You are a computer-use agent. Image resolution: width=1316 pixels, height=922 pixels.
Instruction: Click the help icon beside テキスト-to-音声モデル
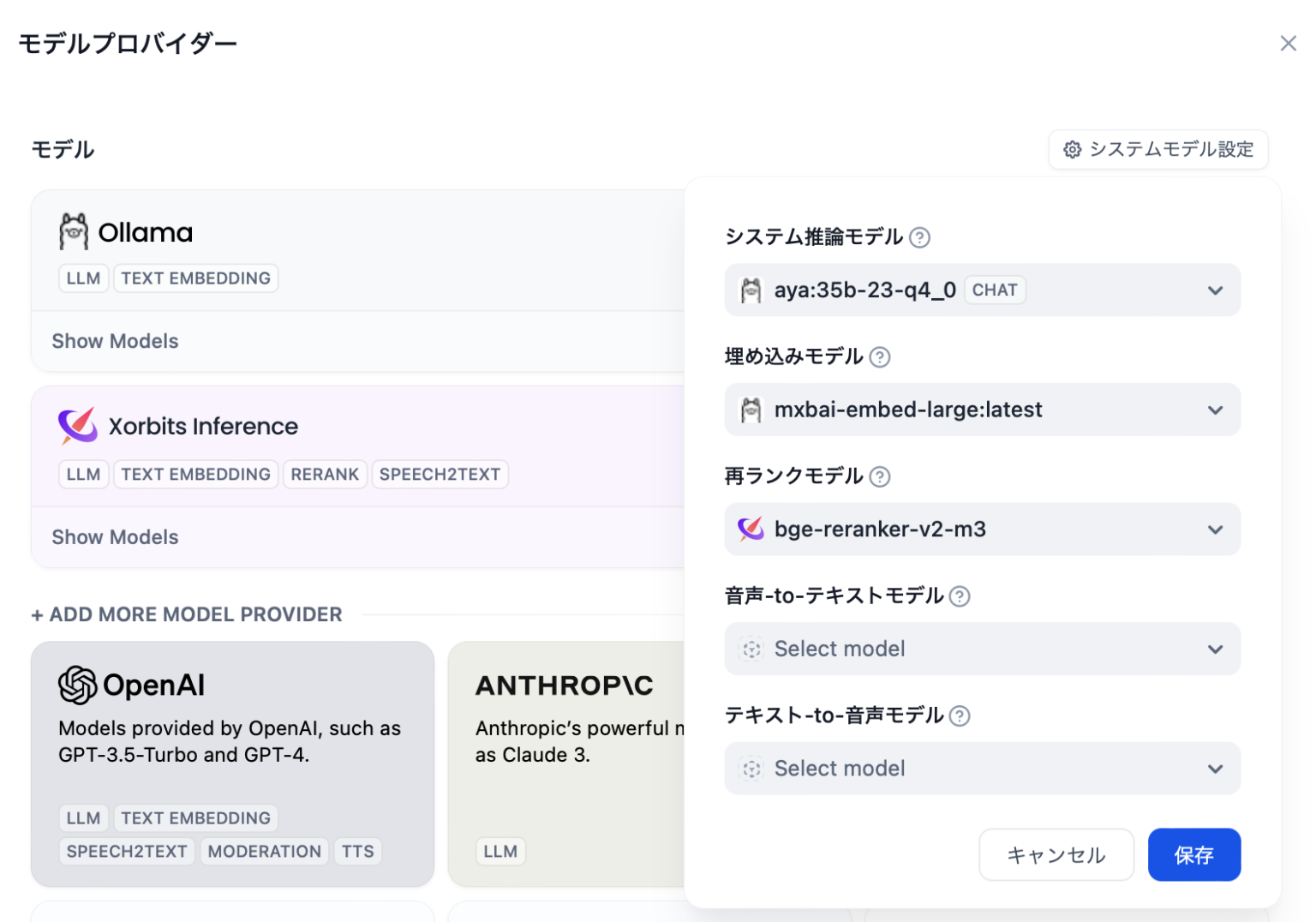(960, 715)
